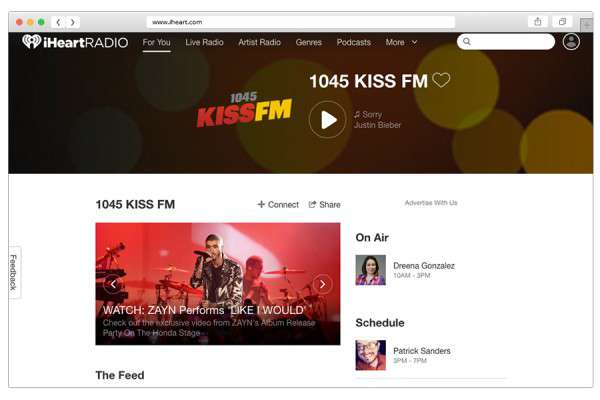Click the browser address bar
This screenshot has height=400, width=600.
pos(301,22)
